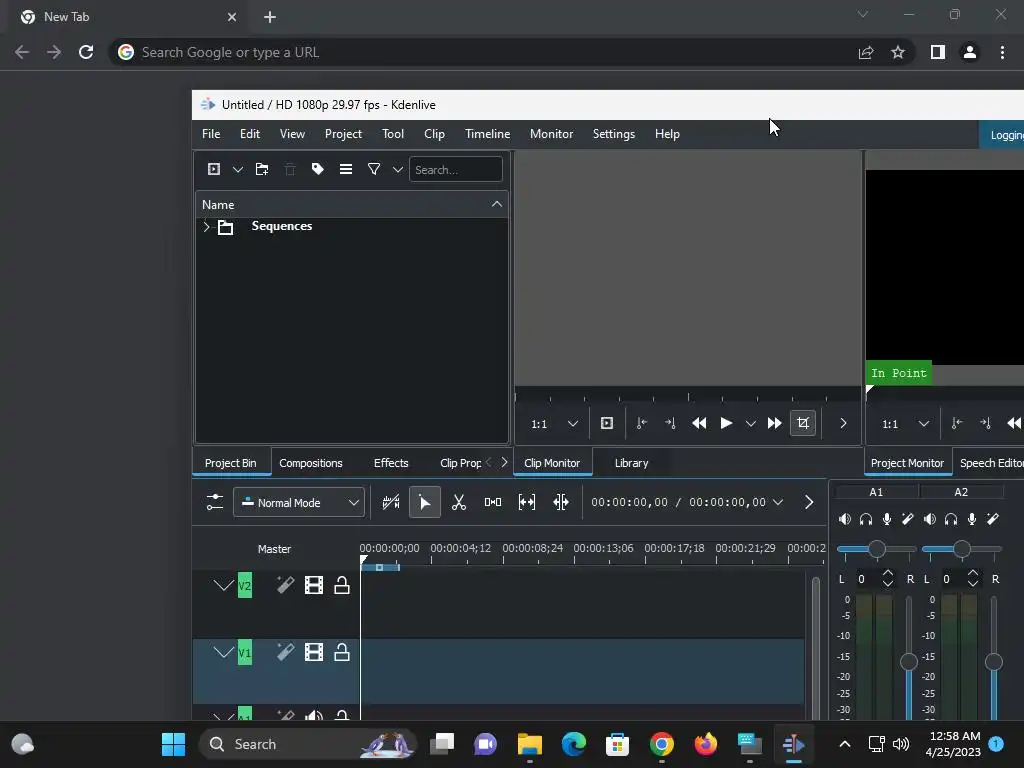Sort the bin by the Name column header
Viewport: 1024px width, 768px height.
click(x=351, y=204)
